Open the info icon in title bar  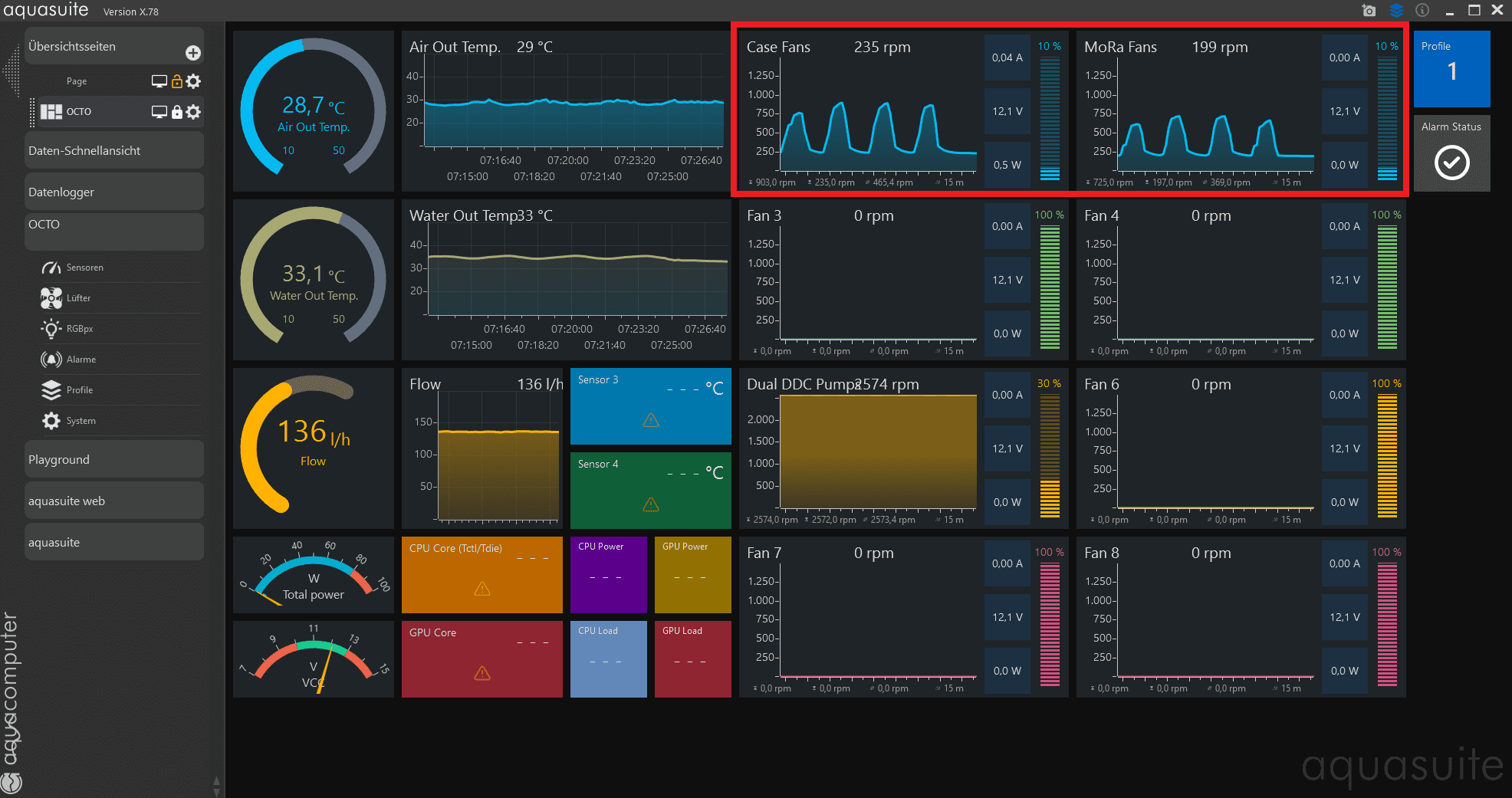[x=1422, y=10]
